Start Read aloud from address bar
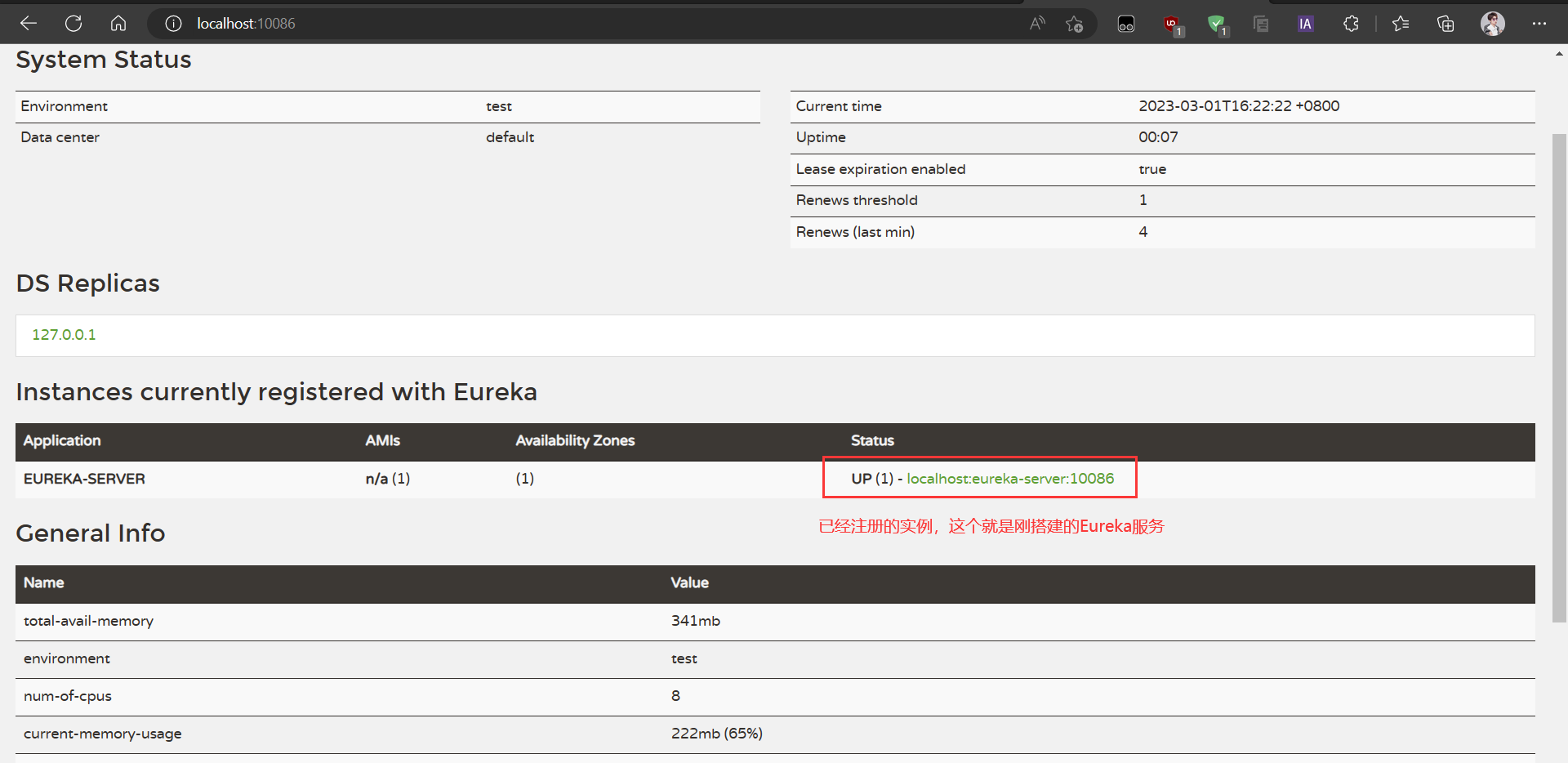The width and height of the screenshot is (1568, 763). [1037, 24]
